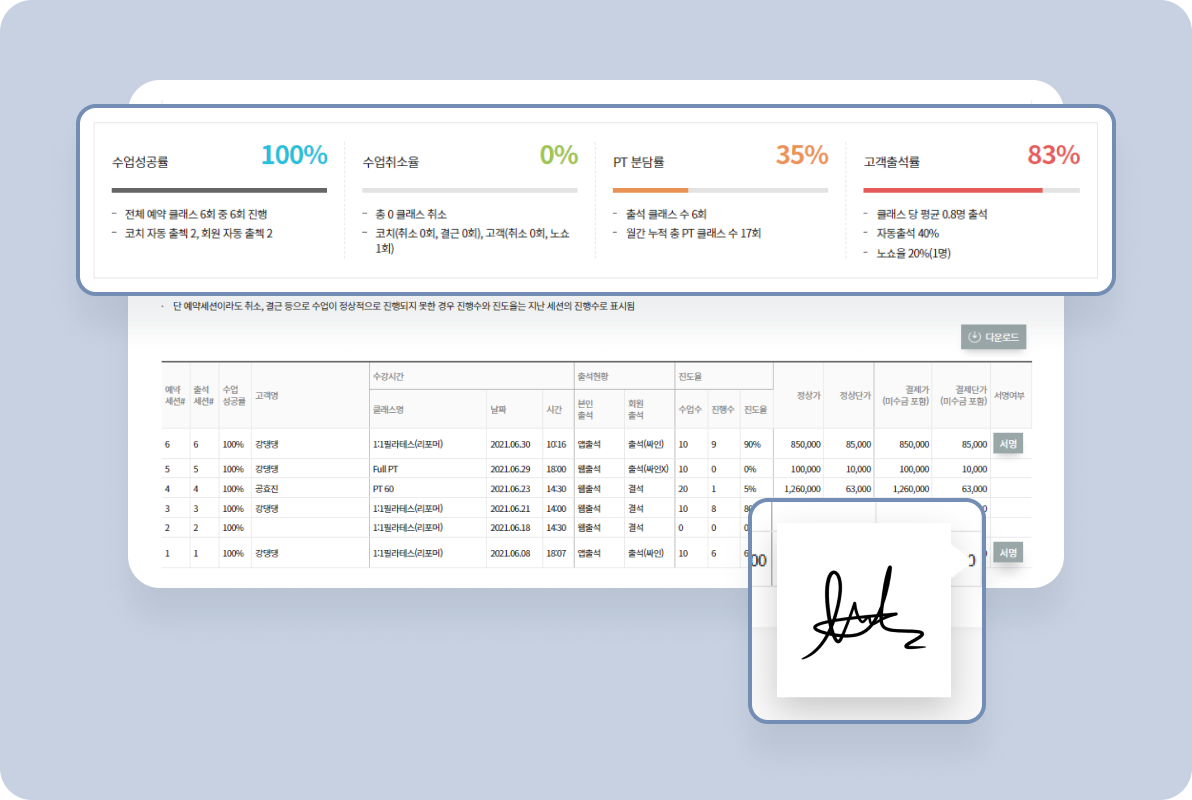Click customer name 공효진 in table
Viewport: 1192px width, 800px height.
tap(267, 489)
